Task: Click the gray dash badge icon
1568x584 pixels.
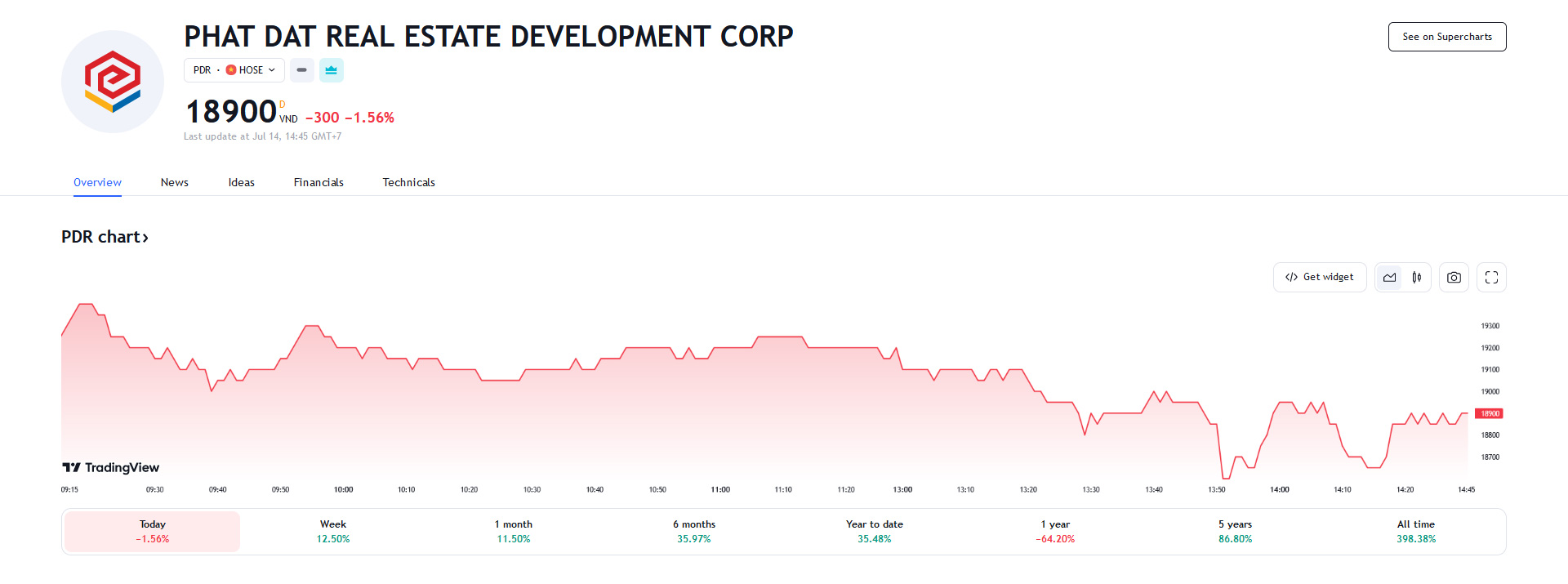Action: click(x=301, y=70)
